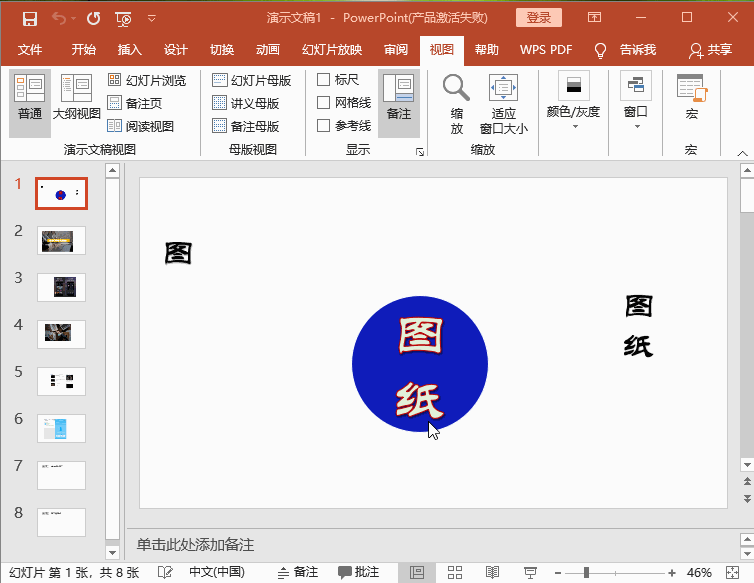Open spell check icon in status bar
Screen dimensions: 754x583
pos(165,572)
